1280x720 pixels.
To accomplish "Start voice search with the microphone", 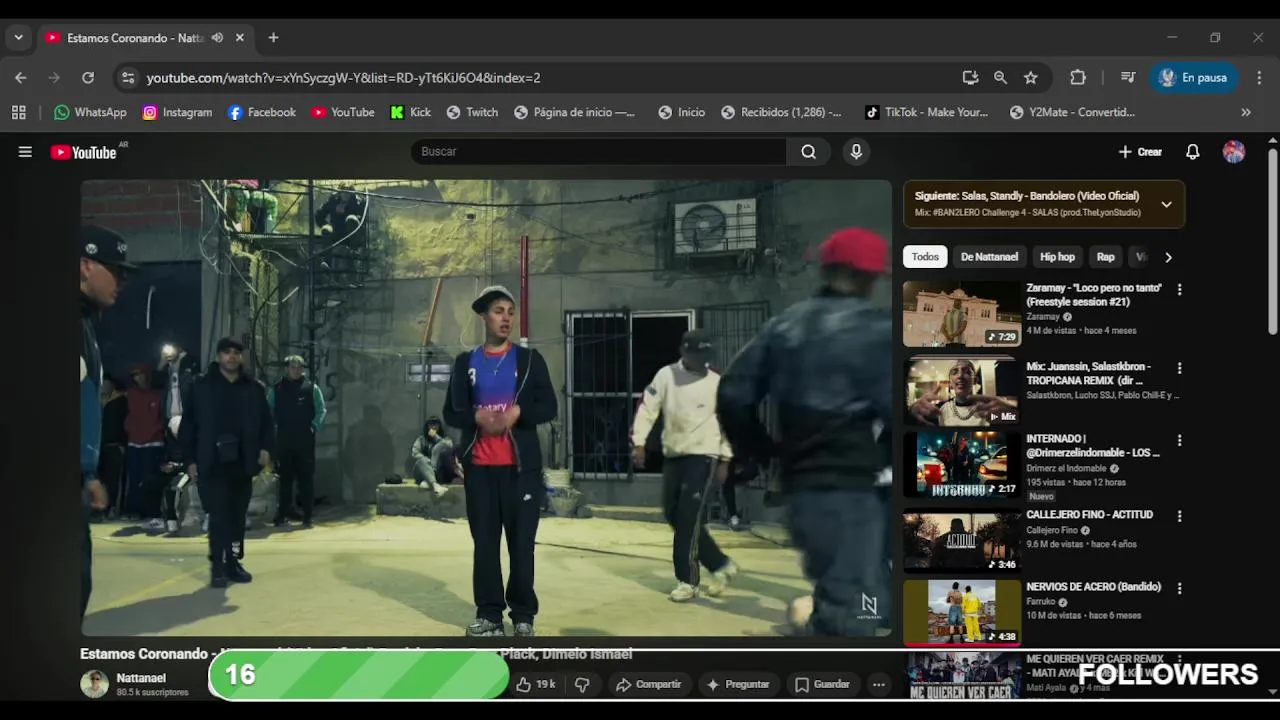I will pos(856,152).
